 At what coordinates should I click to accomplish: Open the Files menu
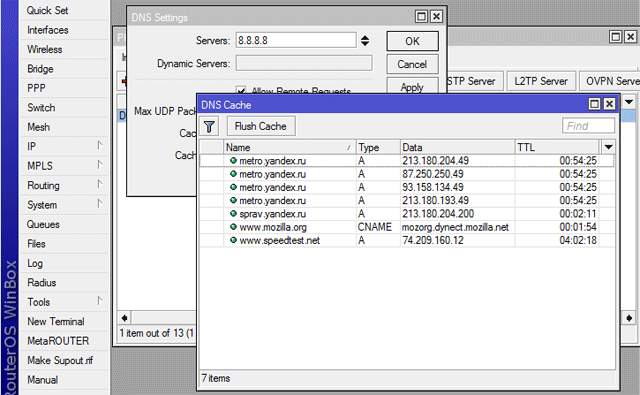pos(36,244)
